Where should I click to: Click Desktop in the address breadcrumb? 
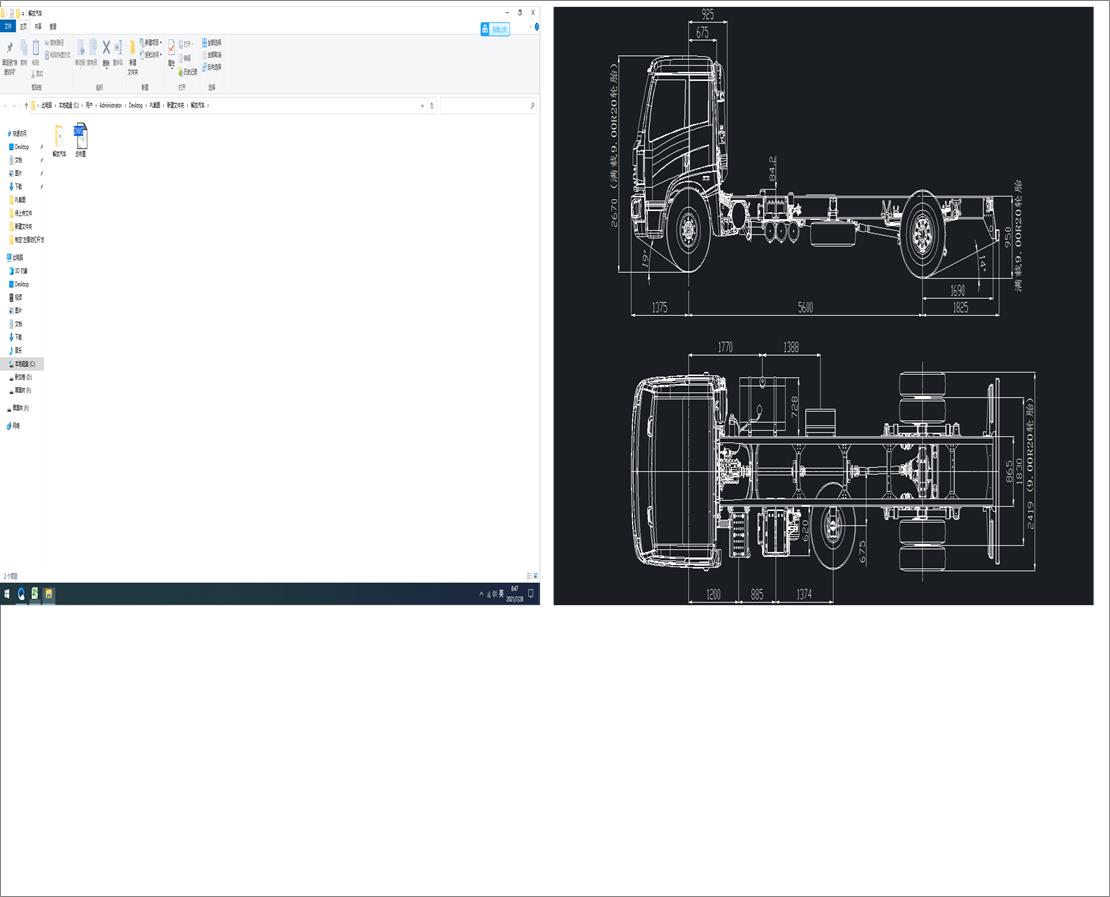coord(135,105)
